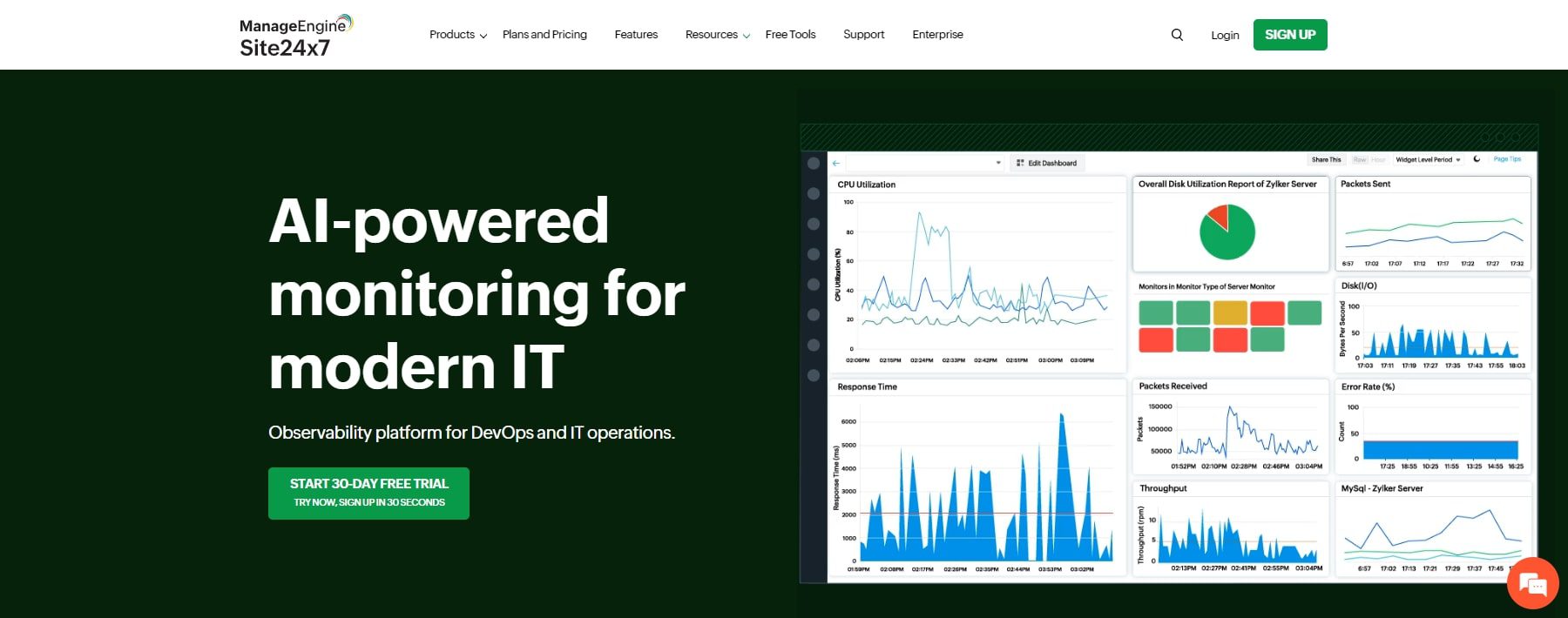Click the Login link

tap(1225, 36)
